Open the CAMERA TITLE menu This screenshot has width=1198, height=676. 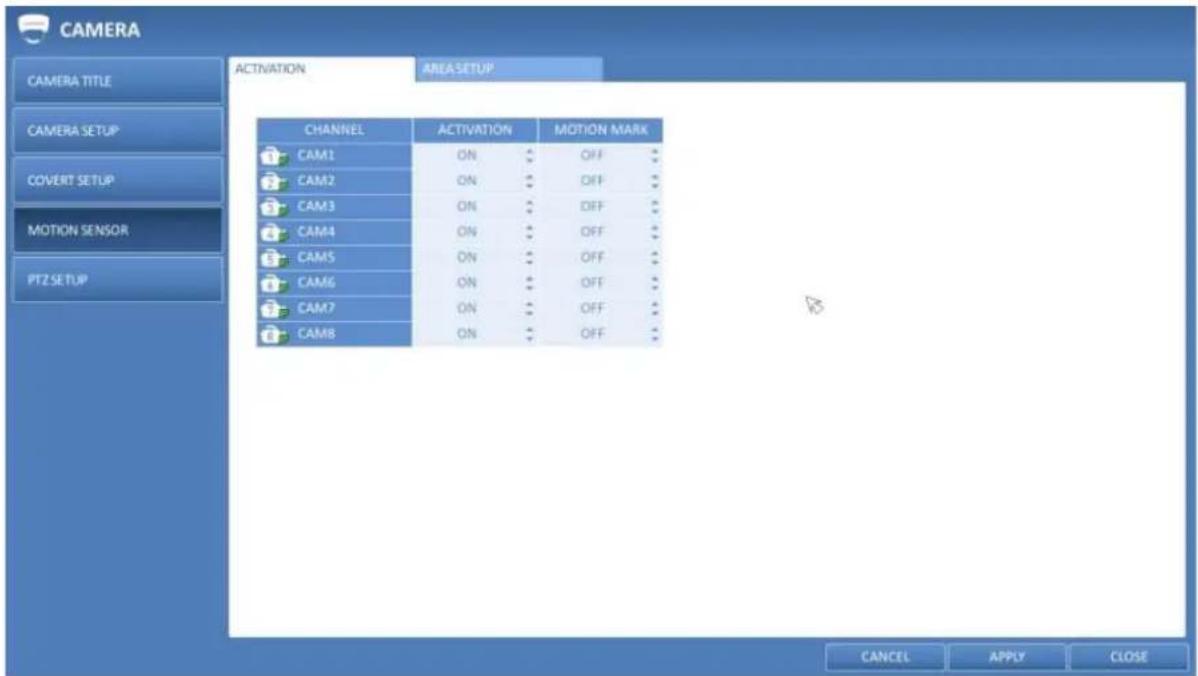tap(118, 81)
